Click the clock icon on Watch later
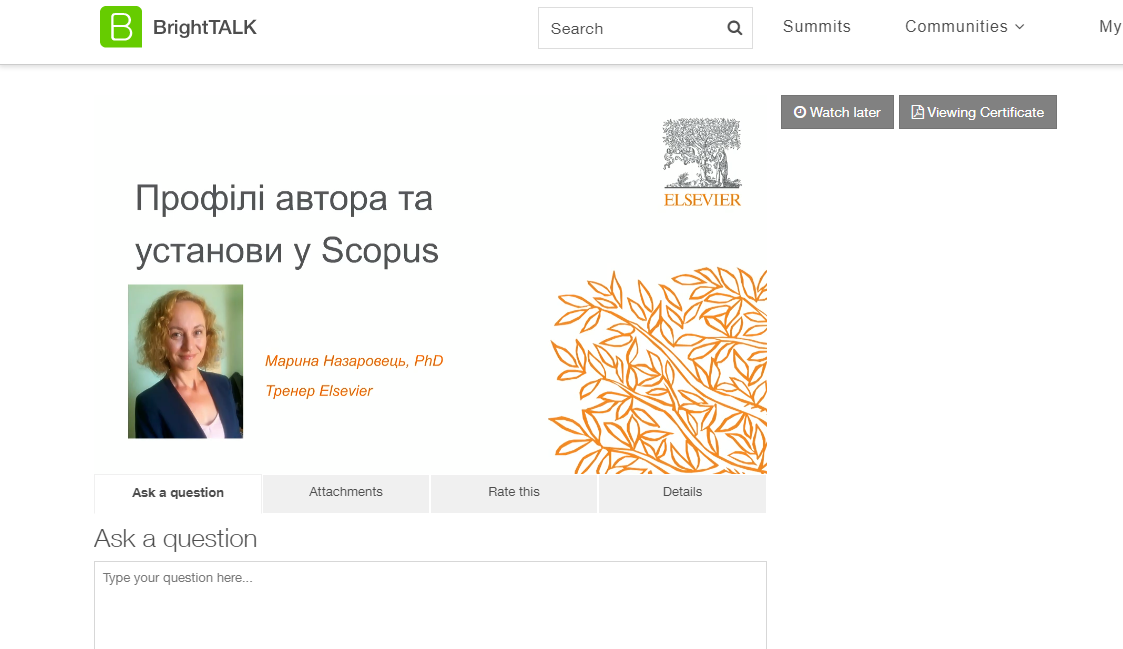This screenshot has width=1123, height=649. tap(800, 112)
